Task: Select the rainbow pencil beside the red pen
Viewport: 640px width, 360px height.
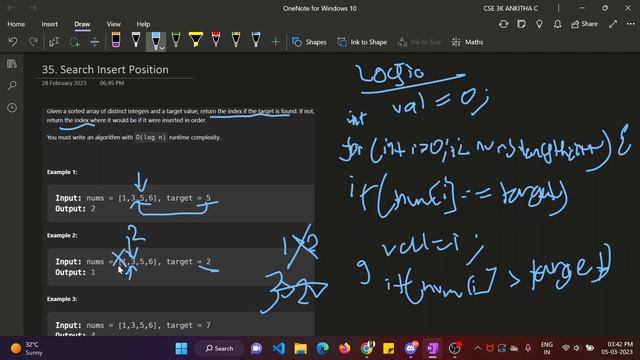Action: tap(236, 40)
